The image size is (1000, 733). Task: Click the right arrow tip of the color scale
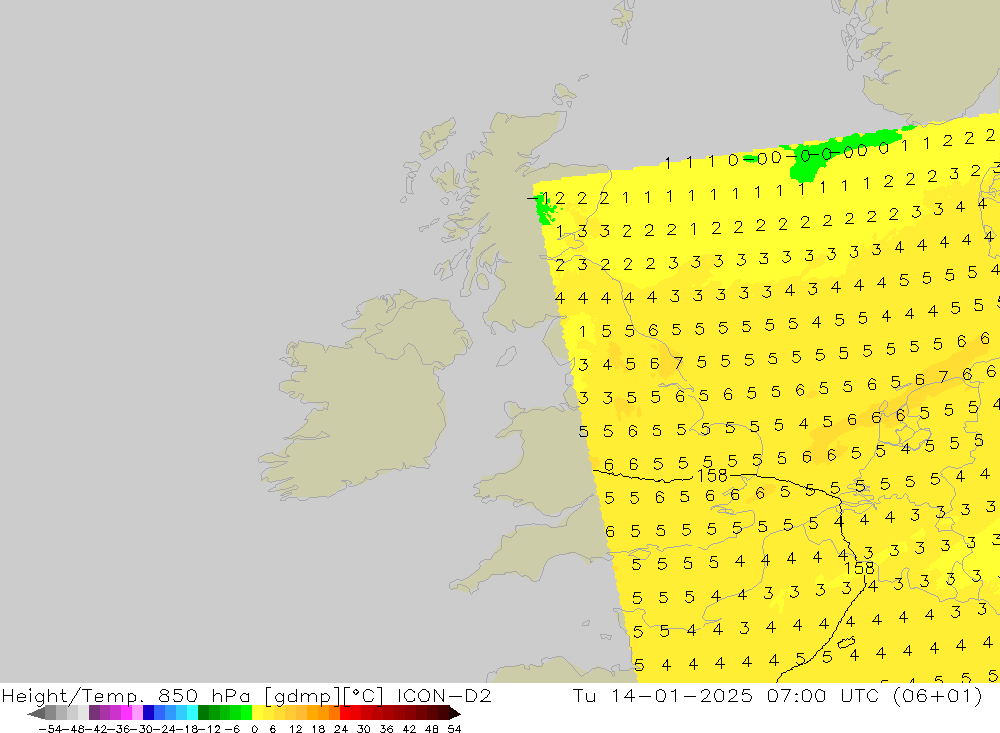455,713
